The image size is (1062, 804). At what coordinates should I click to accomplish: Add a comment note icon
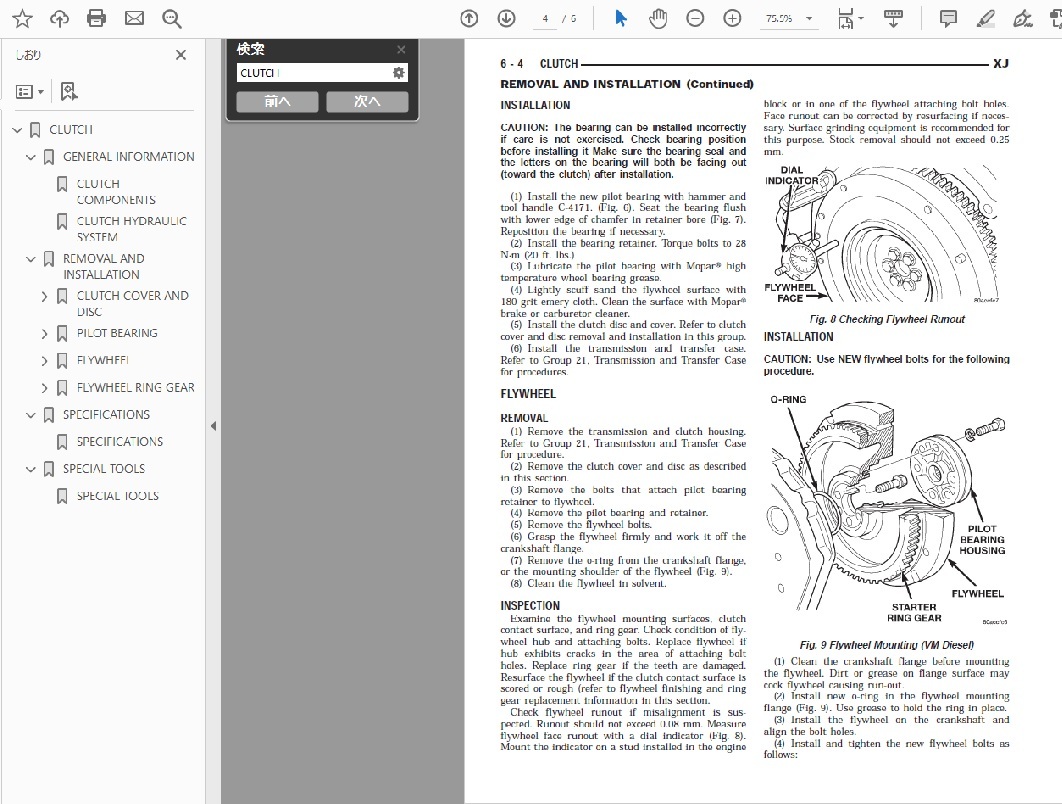pyautogui.click(x=948, y=18)
